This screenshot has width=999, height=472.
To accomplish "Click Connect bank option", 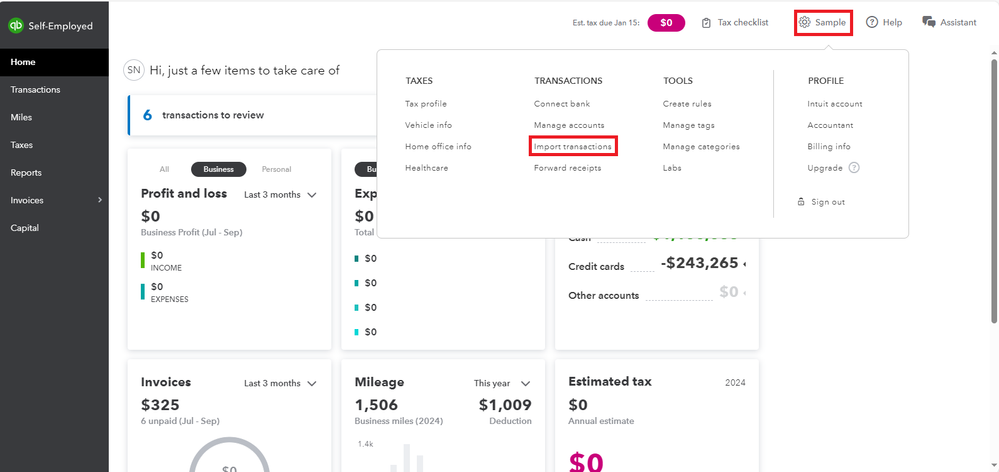I will [x=562, y=104].
